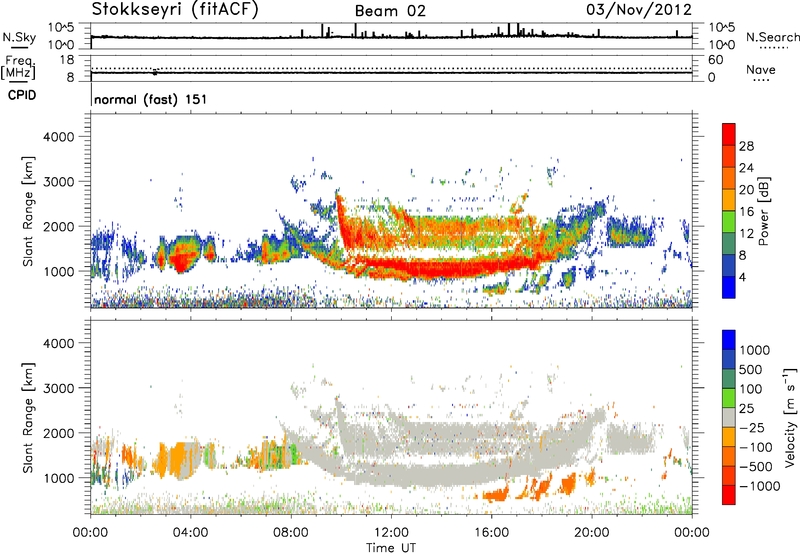Click the Time UT axis label
The height and width of the screenshot is (554, 800).
point(391,548)
